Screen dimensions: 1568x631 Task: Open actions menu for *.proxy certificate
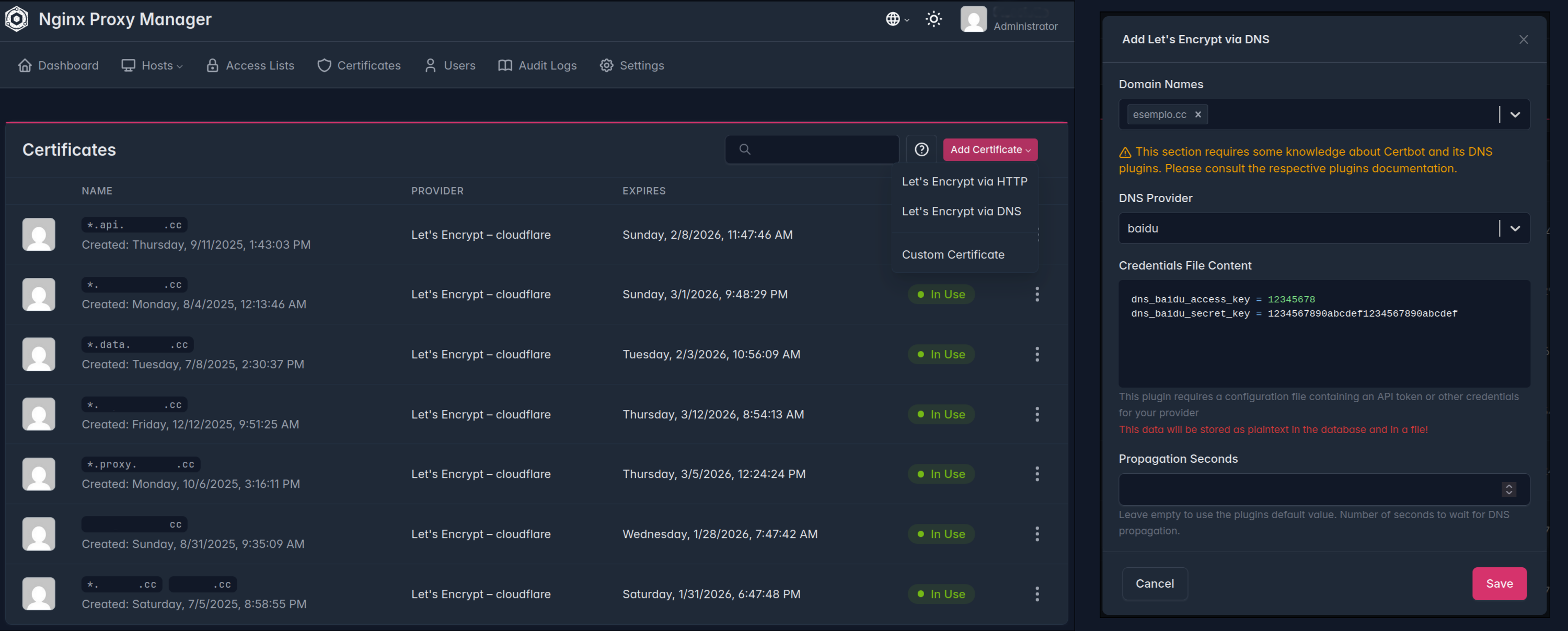[1036, 474]
